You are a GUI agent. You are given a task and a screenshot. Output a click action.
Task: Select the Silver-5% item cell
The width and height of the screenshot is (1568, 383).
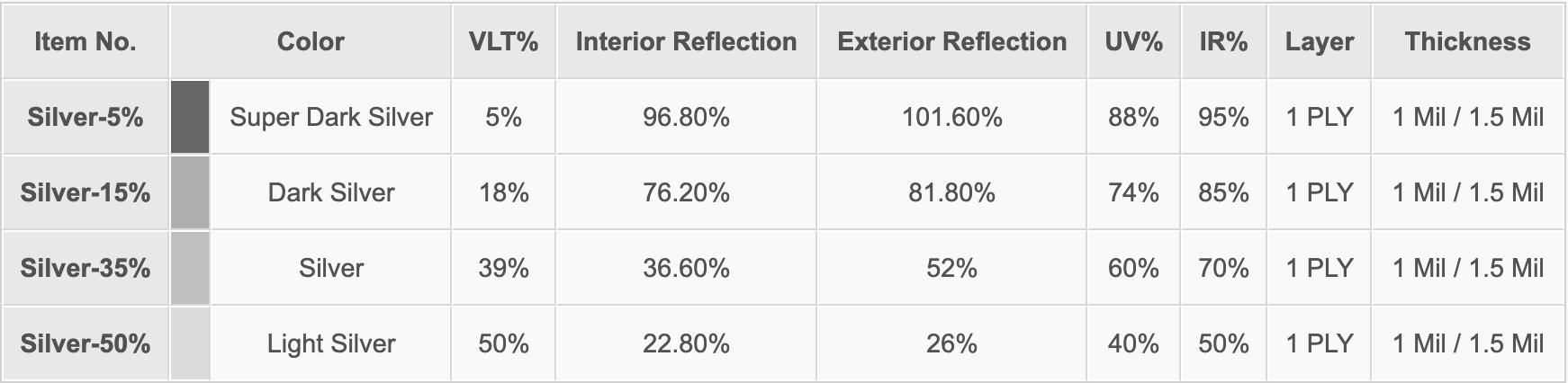tap(86, 117)
